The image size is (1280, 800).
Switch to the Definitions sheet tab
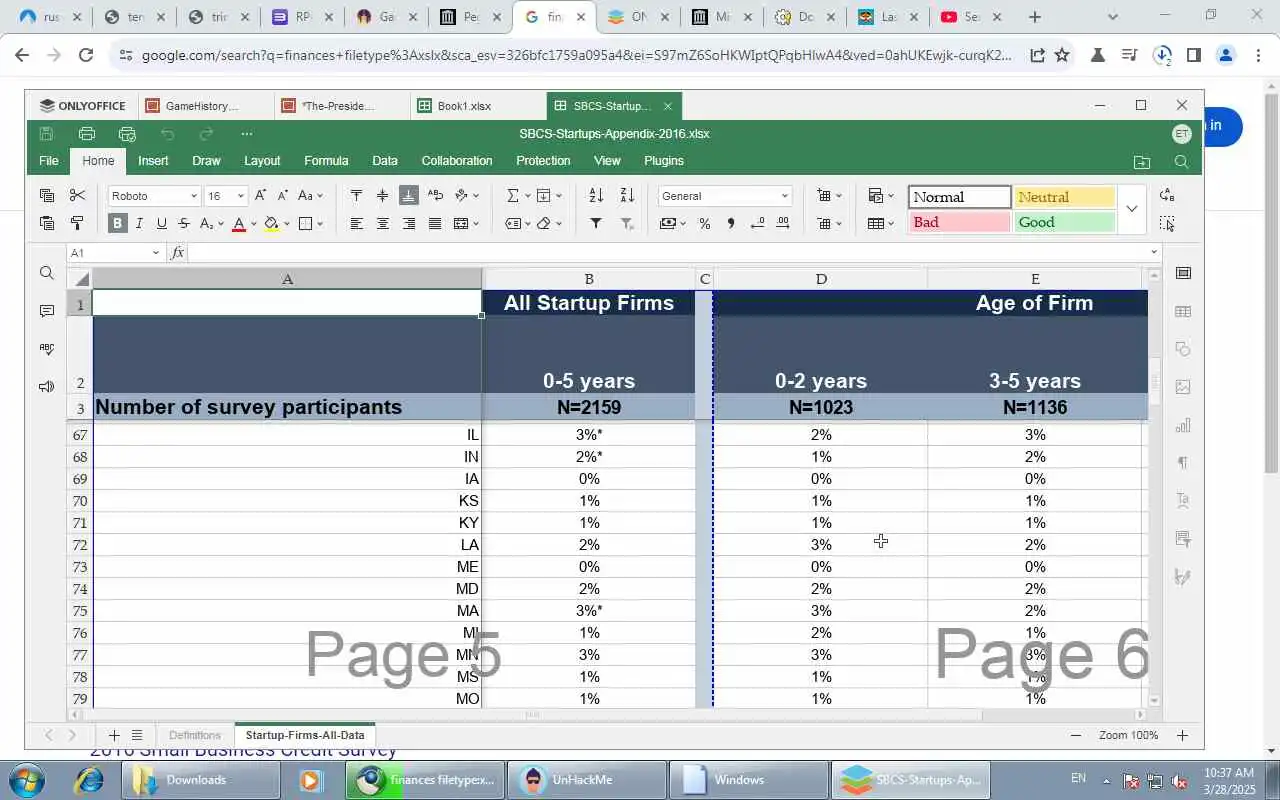[x=195, y=735]
